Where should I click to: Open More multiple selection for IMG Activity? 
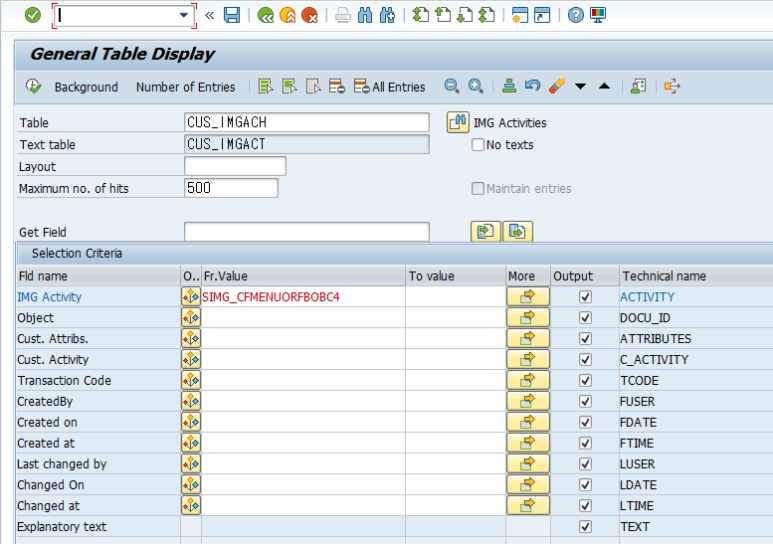pos(527,297)
